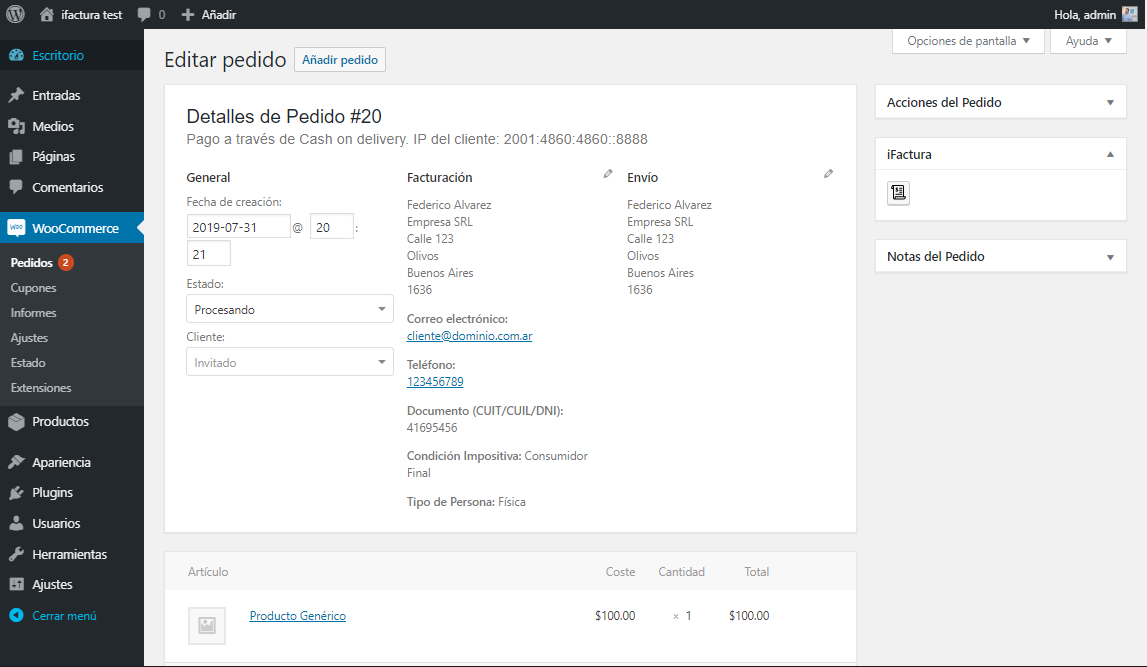Click the cliente@dominio.com.ar email link
The image size is (1147, 667).
coord(470,336)
